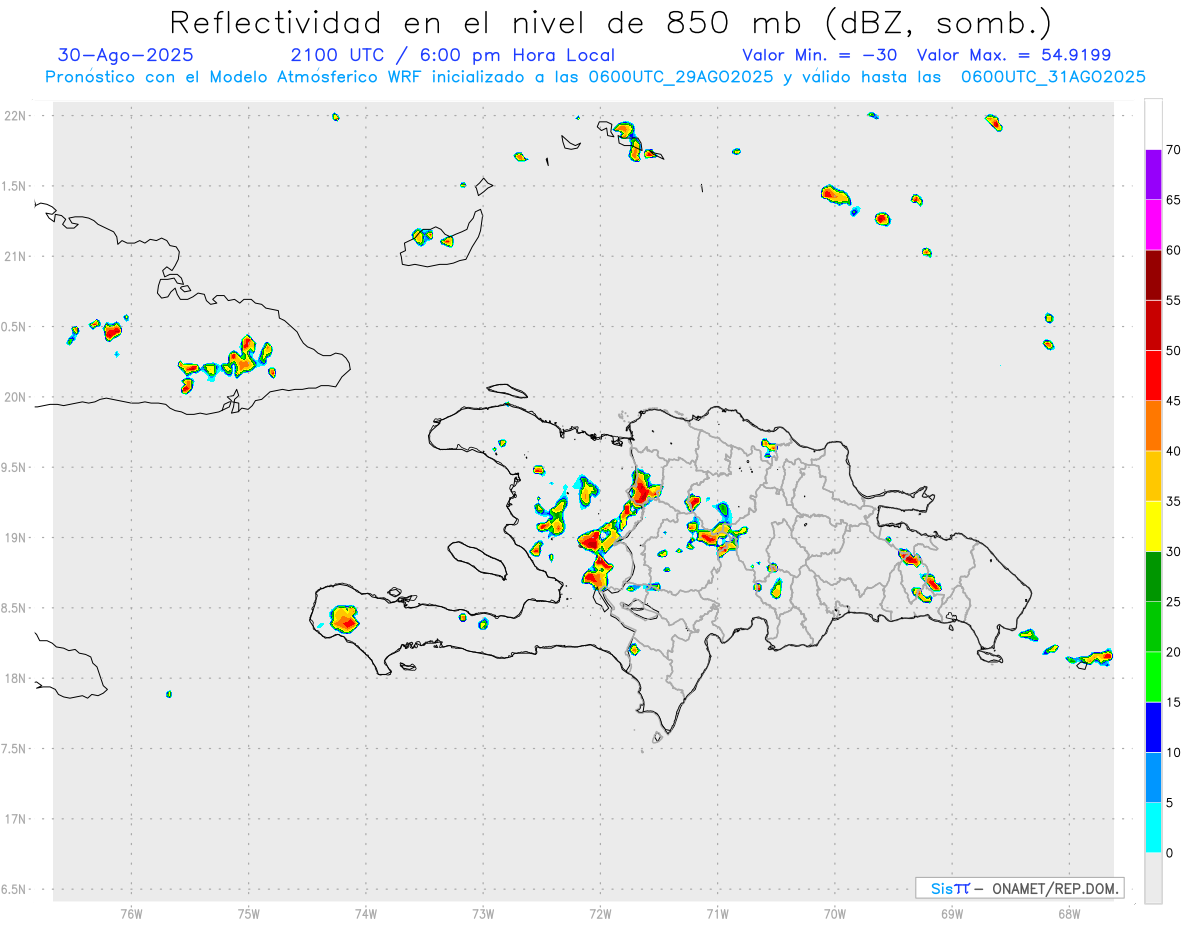Viewport: 1200px width, 927px height.
Task: Click the longitude axis label '74W'
Action: tap(366, 914)
